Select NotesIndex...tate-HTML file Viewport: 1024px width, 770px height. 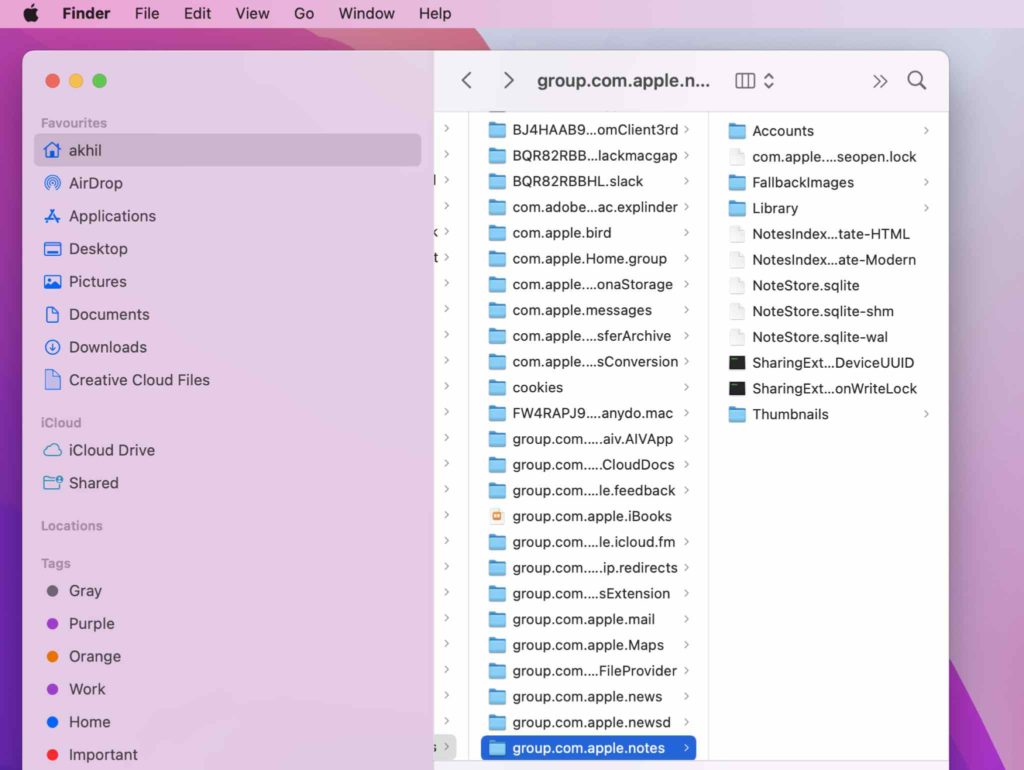(x=829, y=234)
